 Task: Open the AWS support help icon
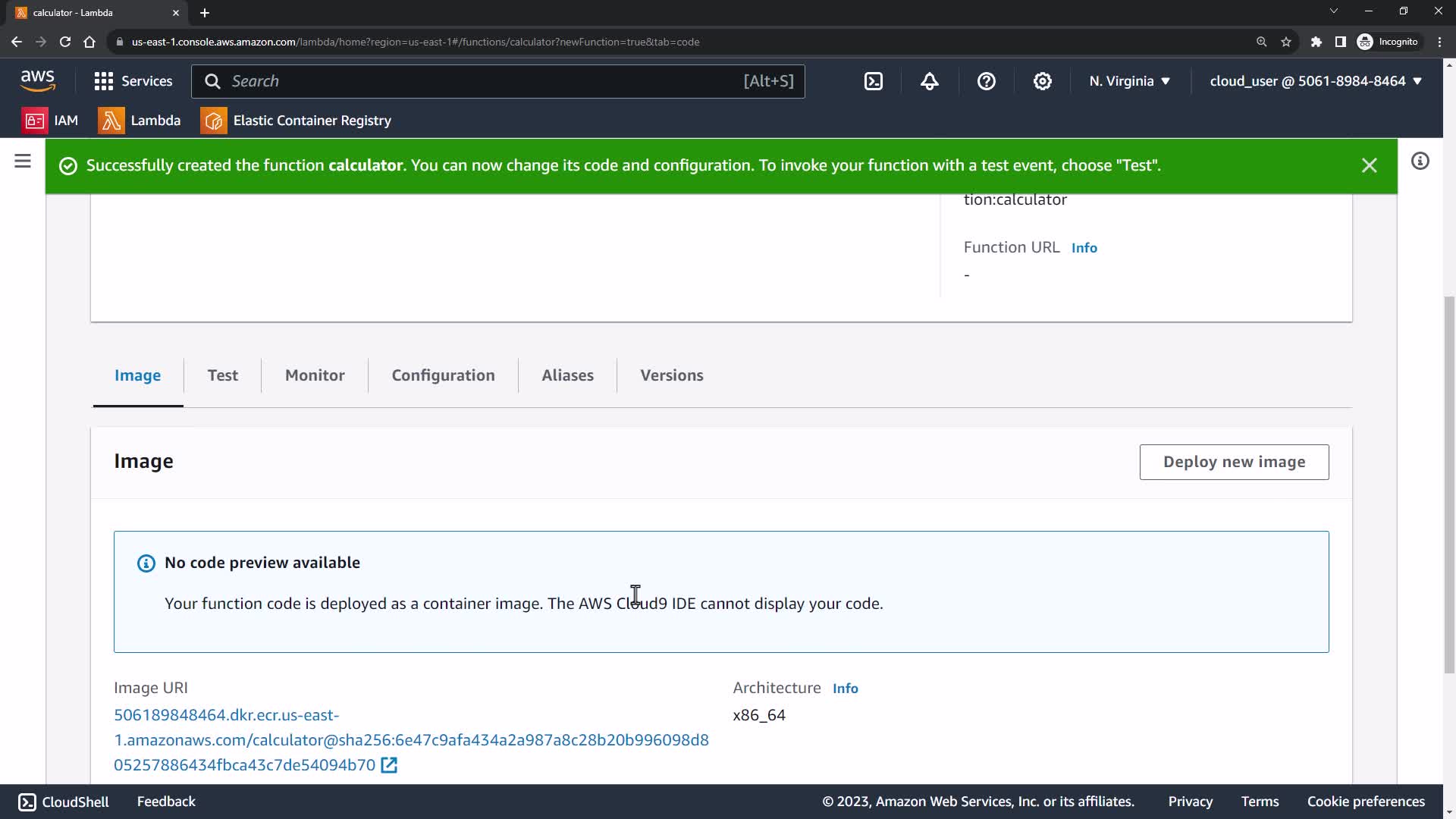click(x=986, y=81)
